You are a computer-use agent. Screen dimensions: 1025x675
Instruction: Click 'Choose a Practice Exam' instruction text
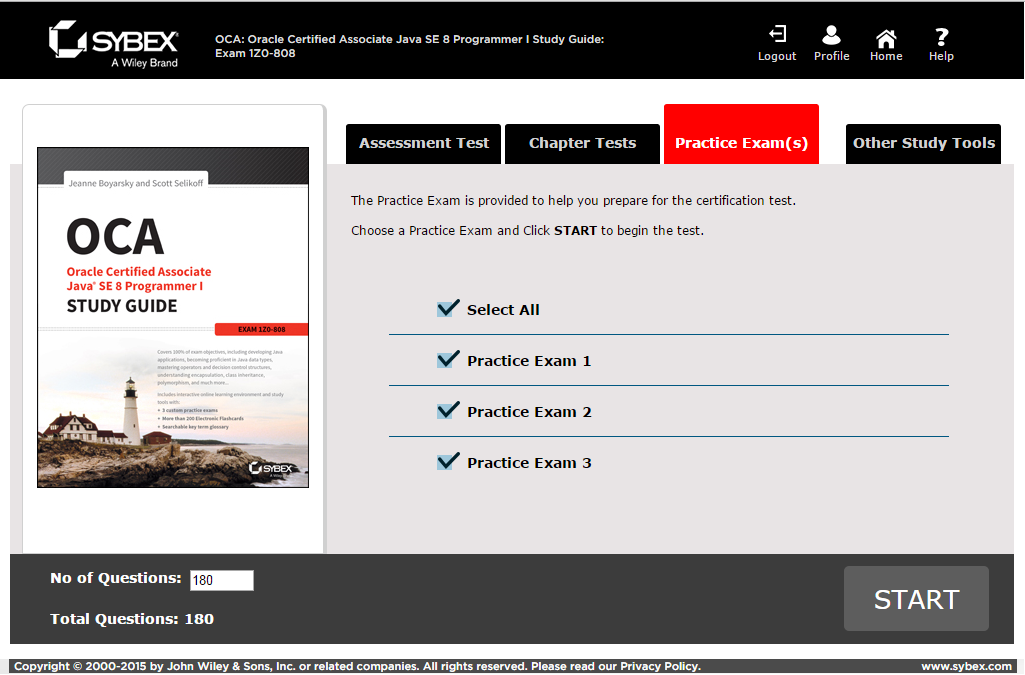pos(528,231)
